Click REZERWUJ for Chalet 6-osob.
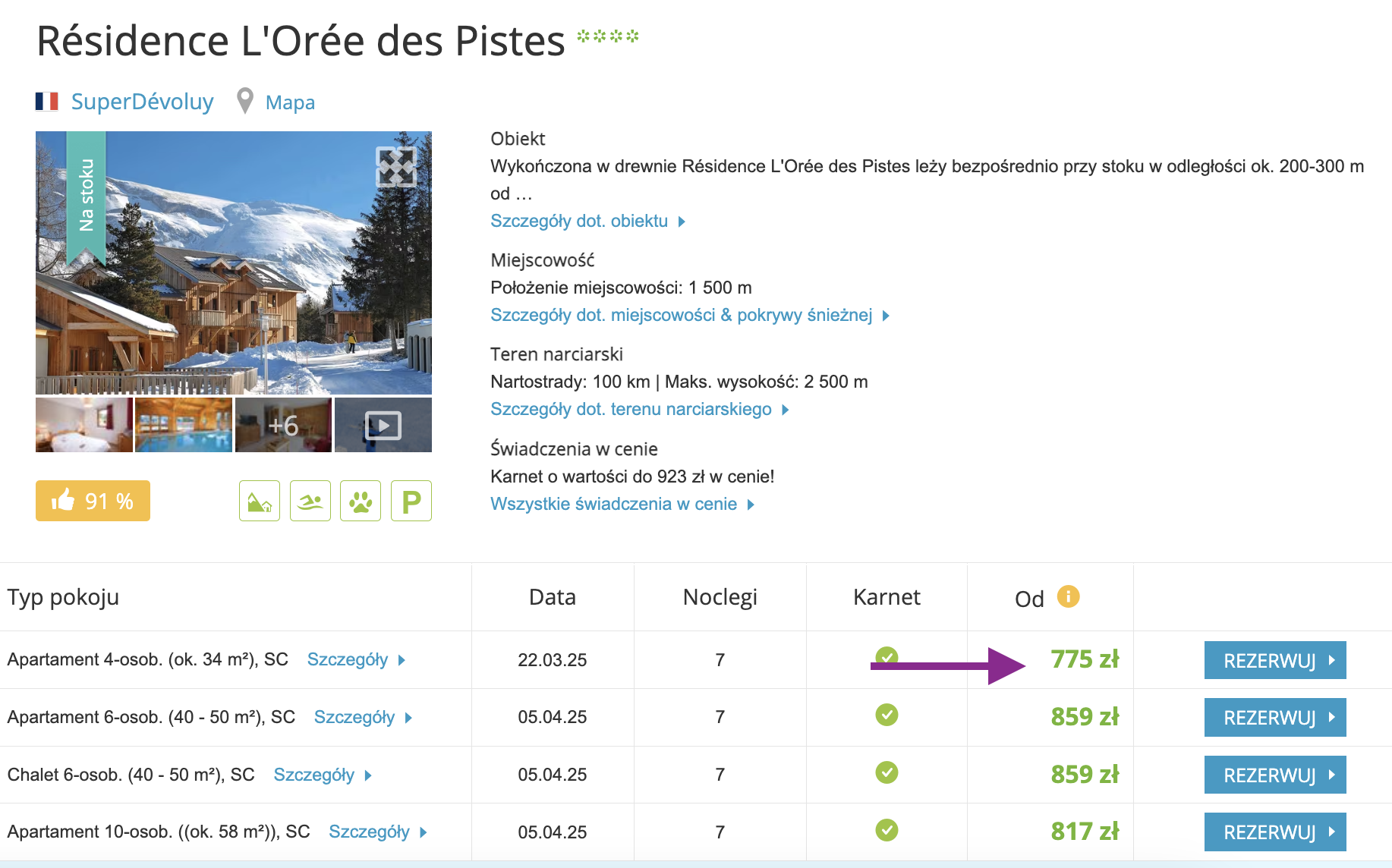This screenshot has height=868, width=1392. pyautogui.click(x=1275, y=775)
